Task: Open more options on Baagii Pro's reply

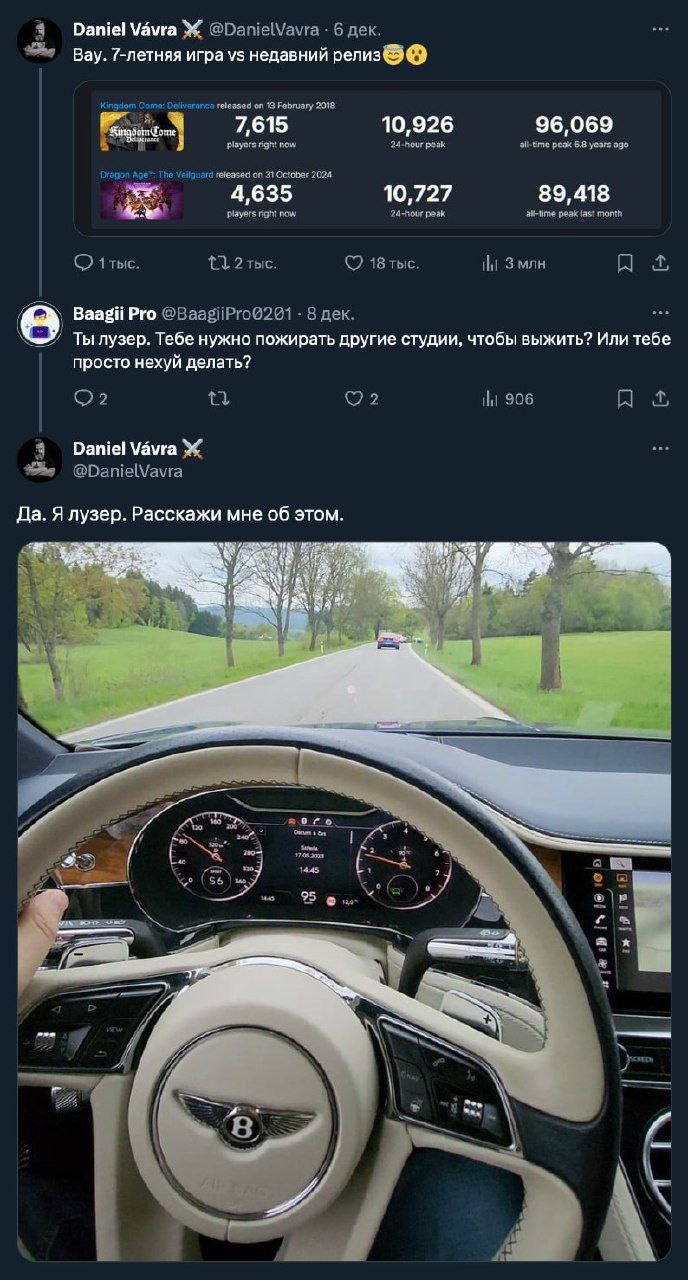Action: 660,313
